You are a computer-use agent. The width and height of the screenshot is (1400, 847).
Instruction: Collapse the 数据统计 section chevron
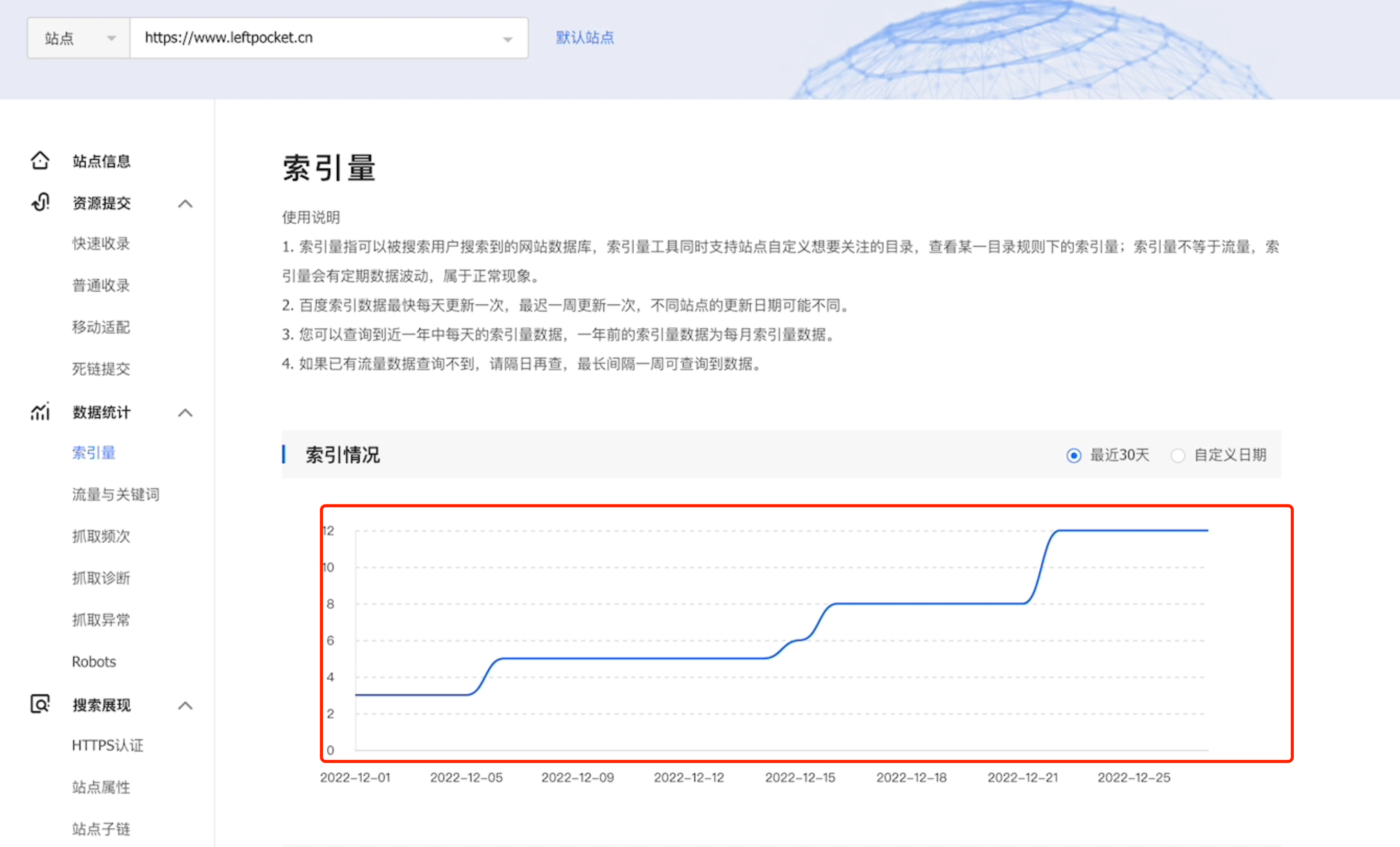point(185,413)
